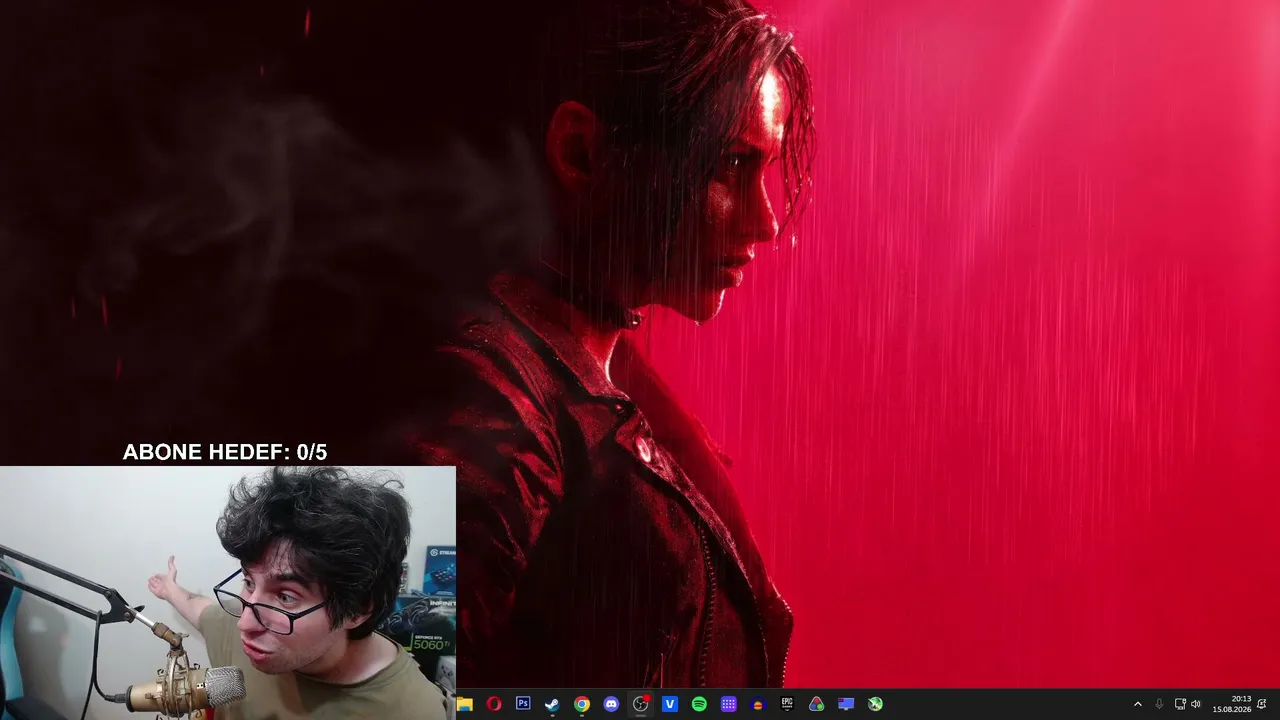The image size is (1280, 720).
Task: Open network settings from the tray
Action: 1180,704
